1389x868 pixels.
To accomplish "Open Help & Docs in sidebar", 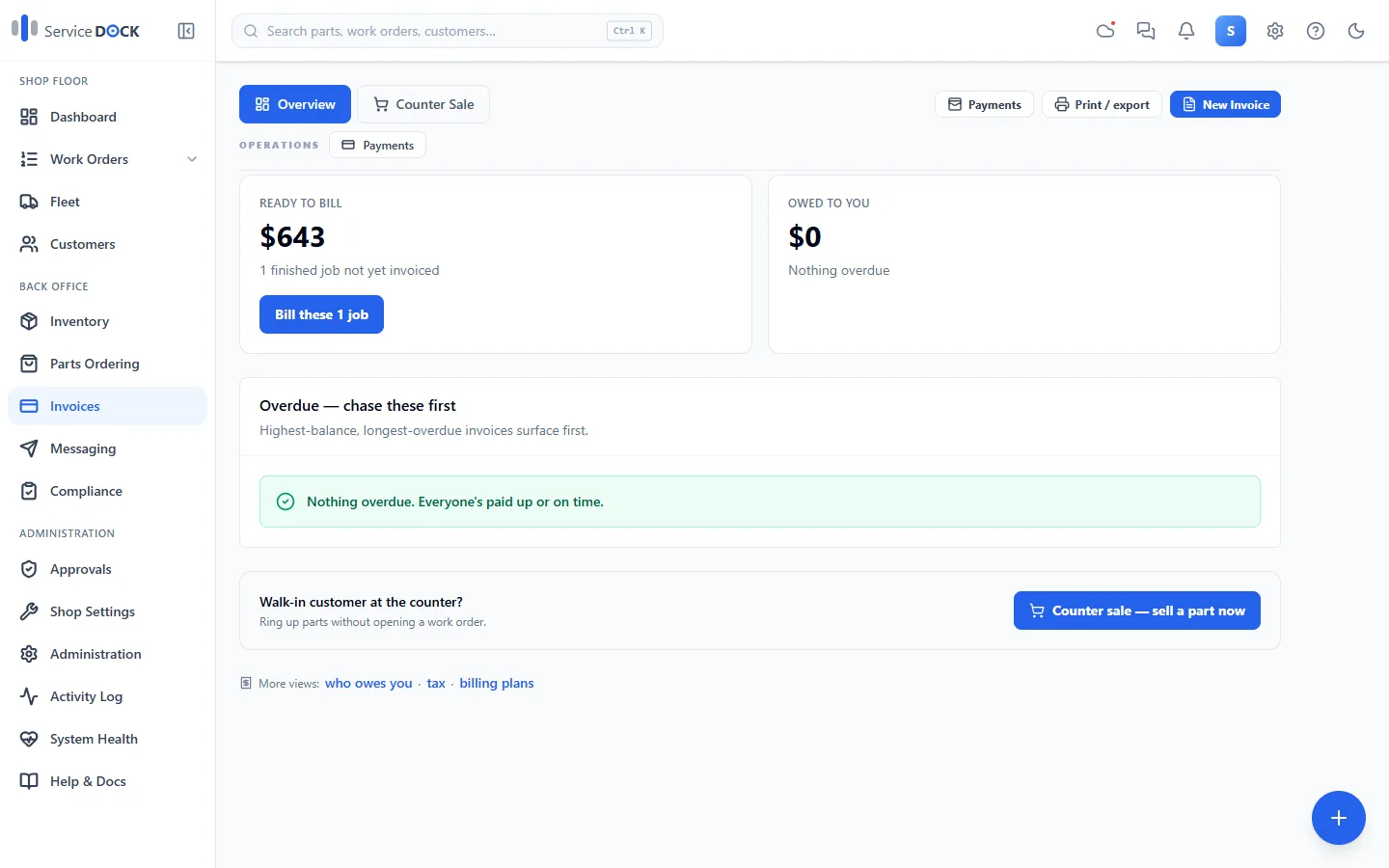I will click(108, 781).
